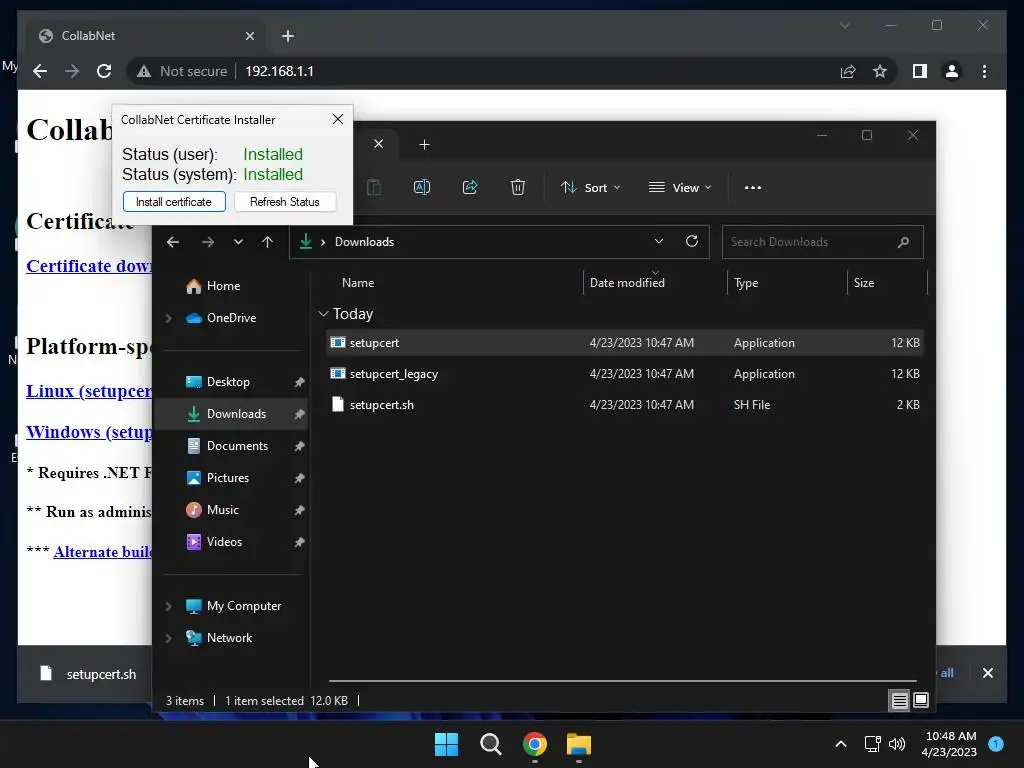Select the setupcert.sh file row

[624, 405]
